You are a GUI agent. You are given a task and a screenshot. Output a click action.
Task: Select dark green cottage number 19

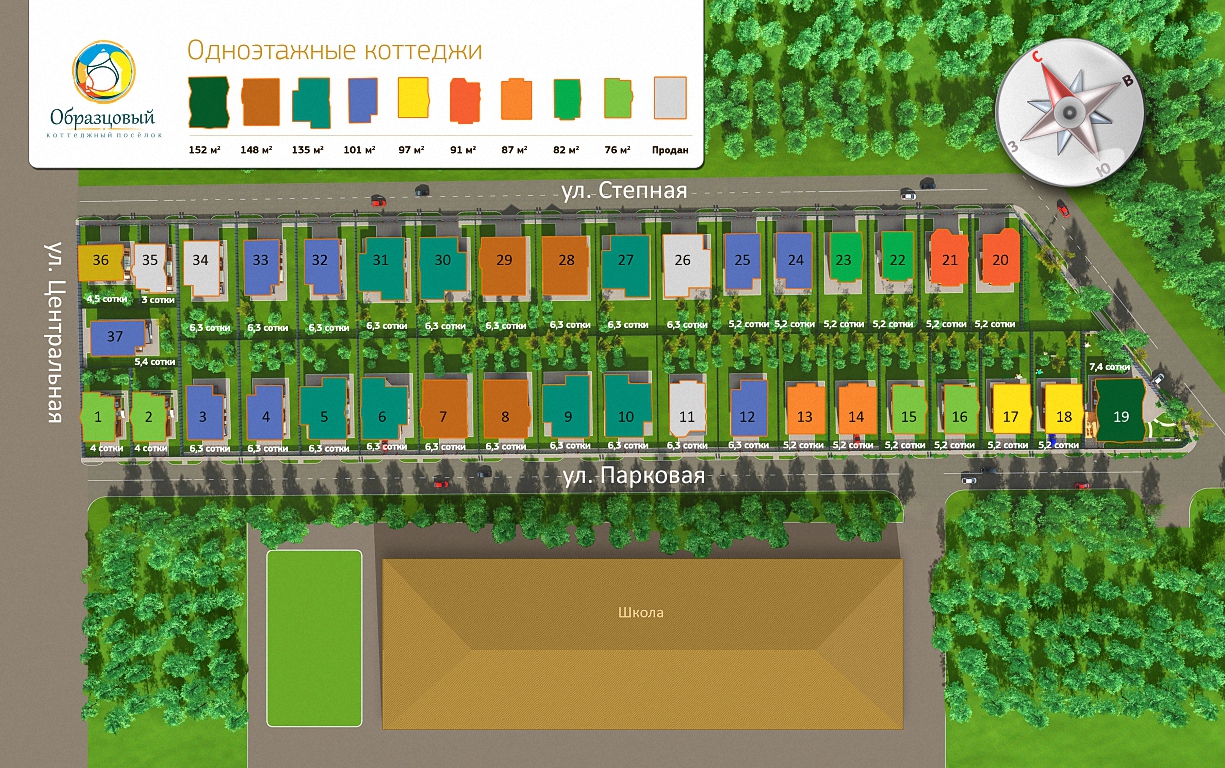click(1120, 414)
